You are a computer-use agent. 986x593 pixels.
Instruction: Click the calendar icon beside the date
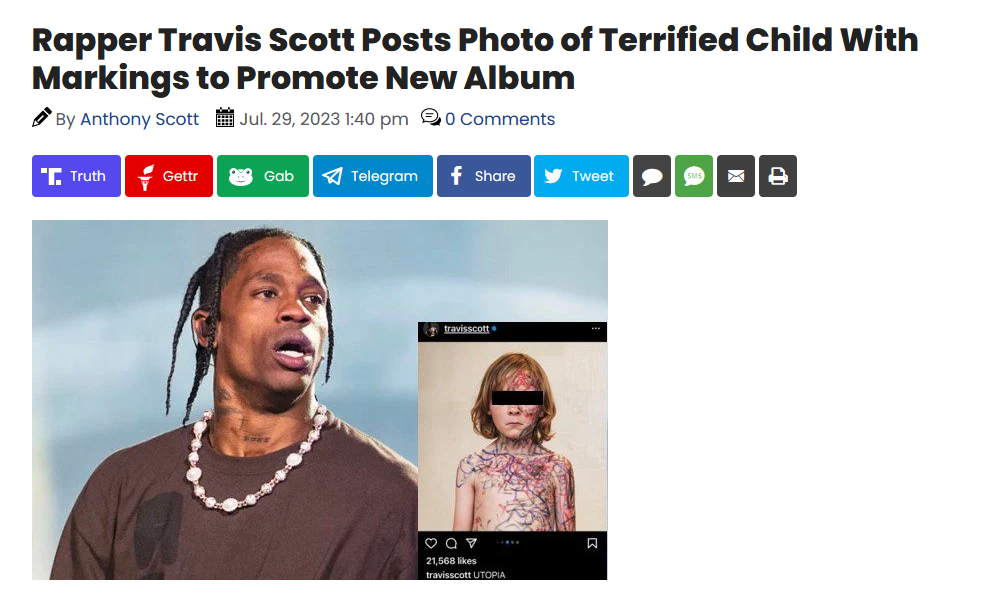[224, 118]
